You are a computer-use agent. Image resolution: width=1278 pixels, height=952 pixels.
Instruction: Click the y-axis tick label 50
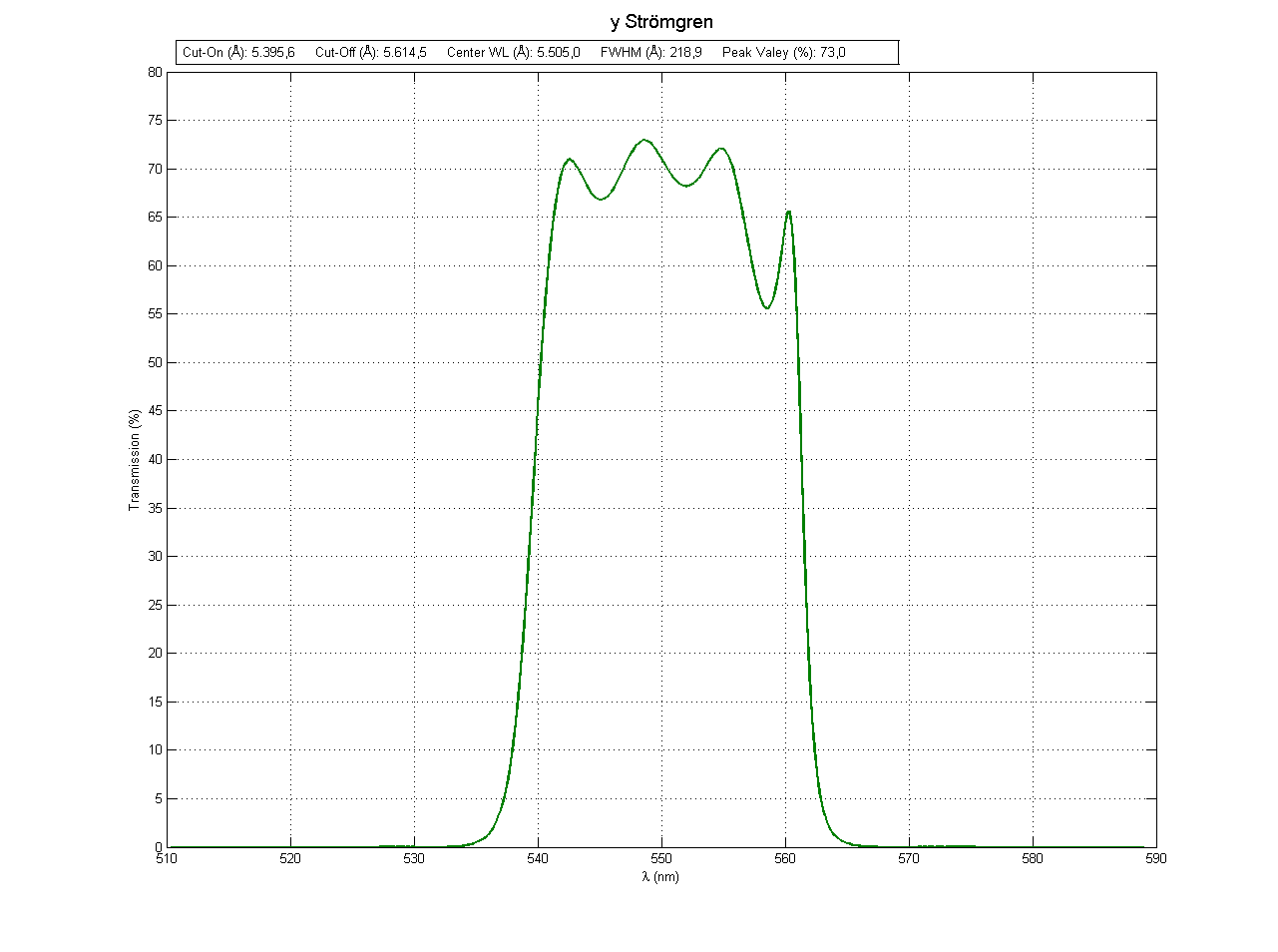point(156,363)
